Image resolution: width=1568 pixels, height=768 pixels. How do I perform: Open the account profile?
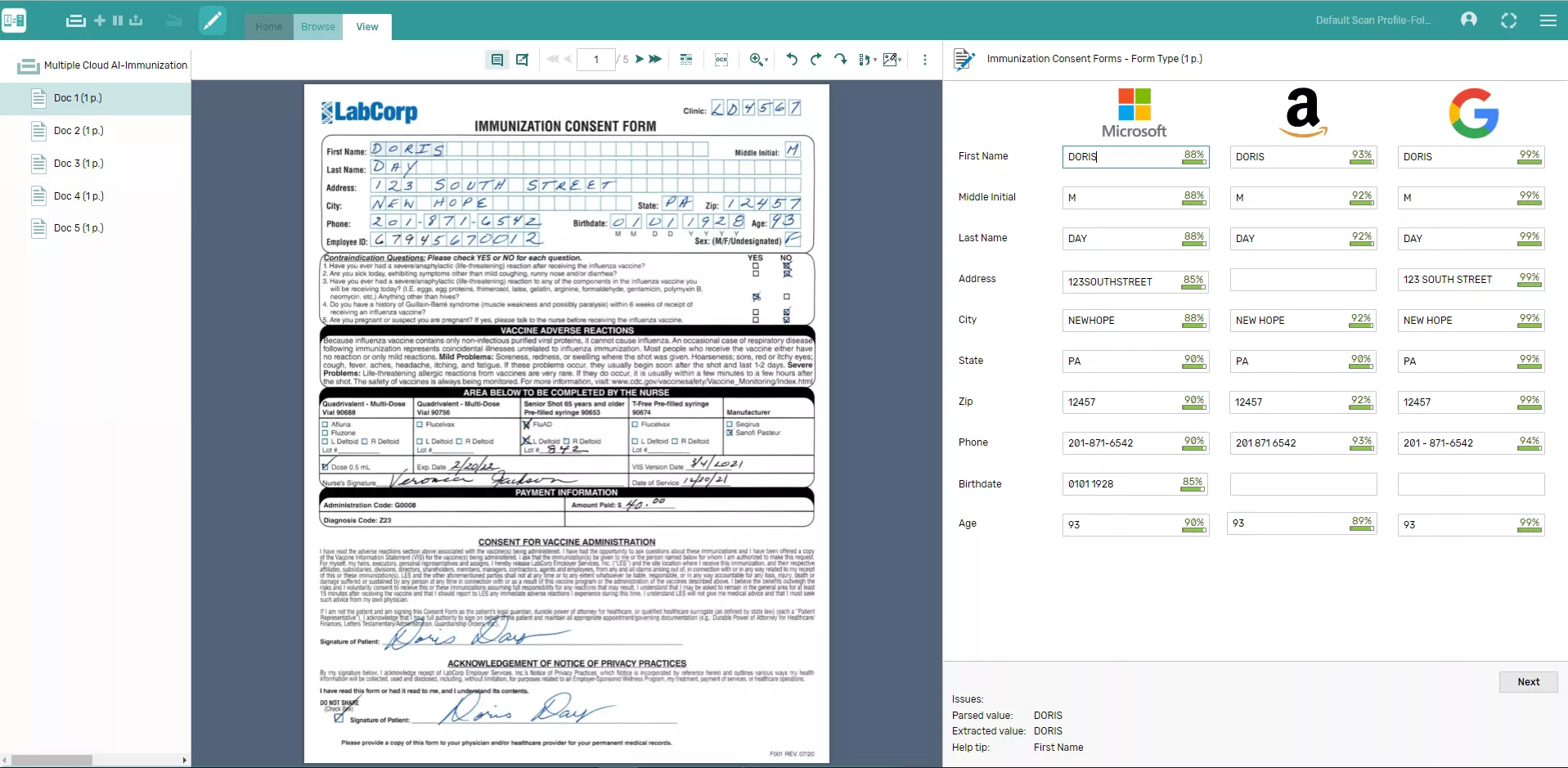[x=1468, y=19]
